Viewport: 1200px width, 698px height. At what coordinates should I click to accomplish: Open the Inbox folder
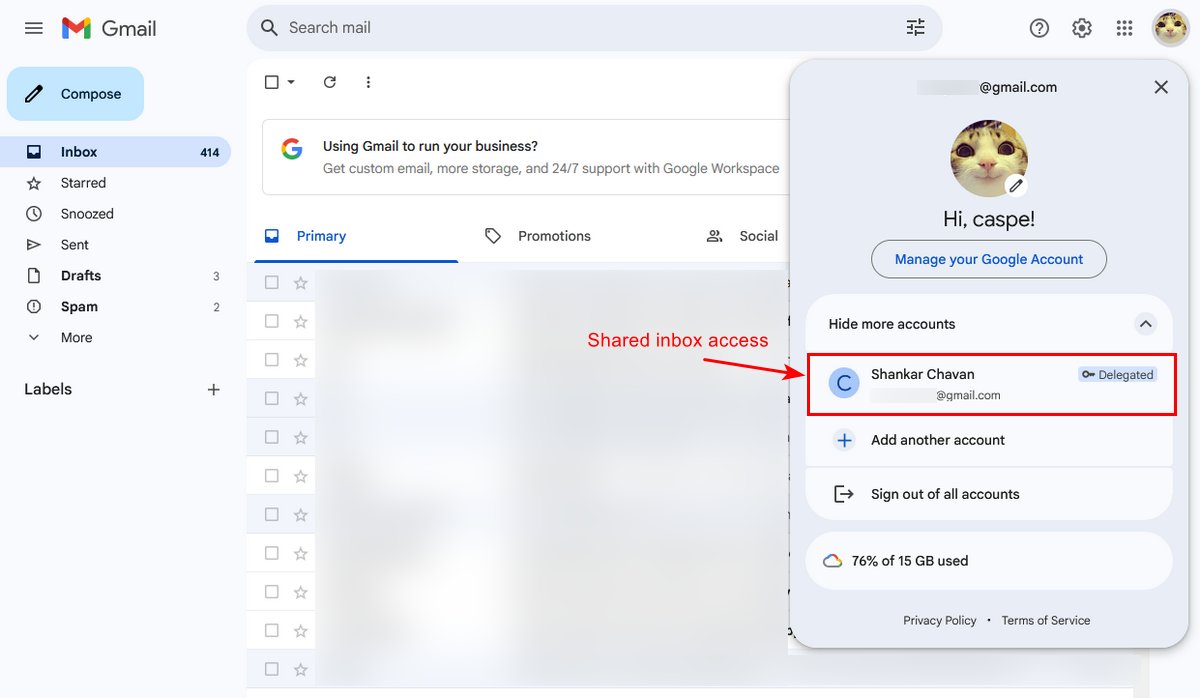pyautogui.click(x=116, y=152)
